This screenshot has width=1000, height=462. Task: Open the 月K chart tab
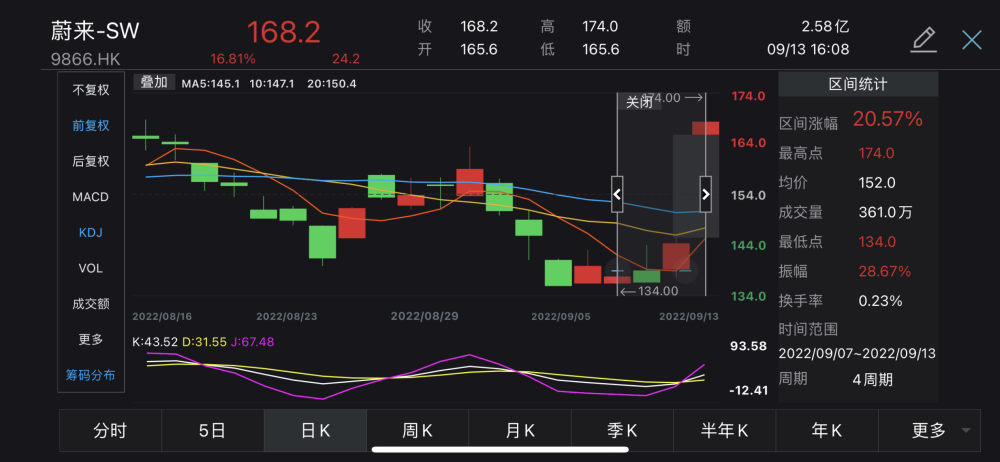click(x=520, y=431)
